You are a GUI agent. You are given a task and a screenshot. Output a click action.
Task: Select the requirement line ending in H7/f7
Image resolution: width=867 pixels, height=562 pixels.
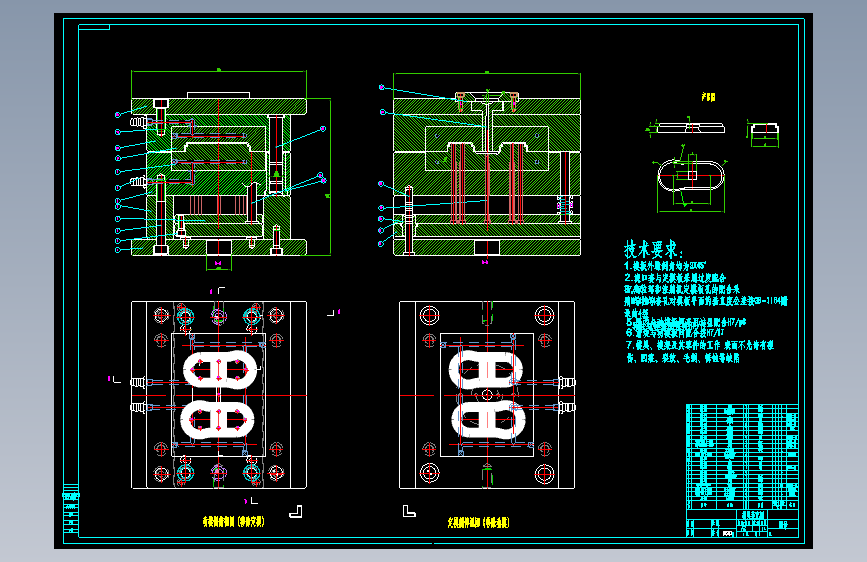[675, 332]
